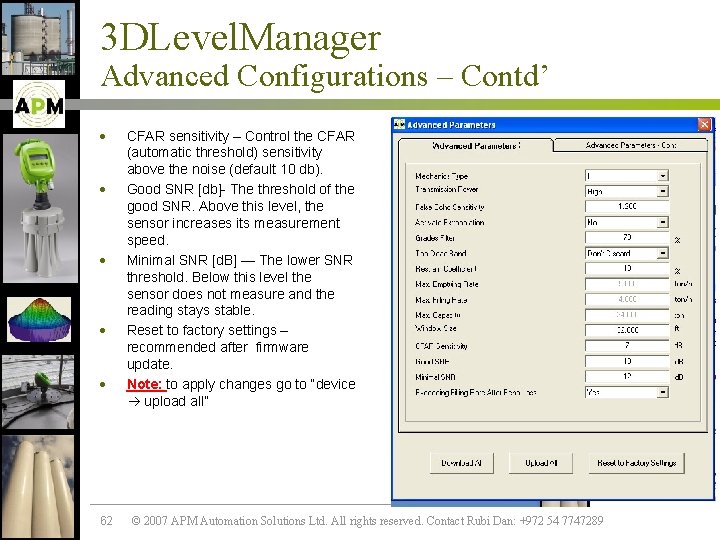Click Reset to Factory Settings button

[636, 463]
